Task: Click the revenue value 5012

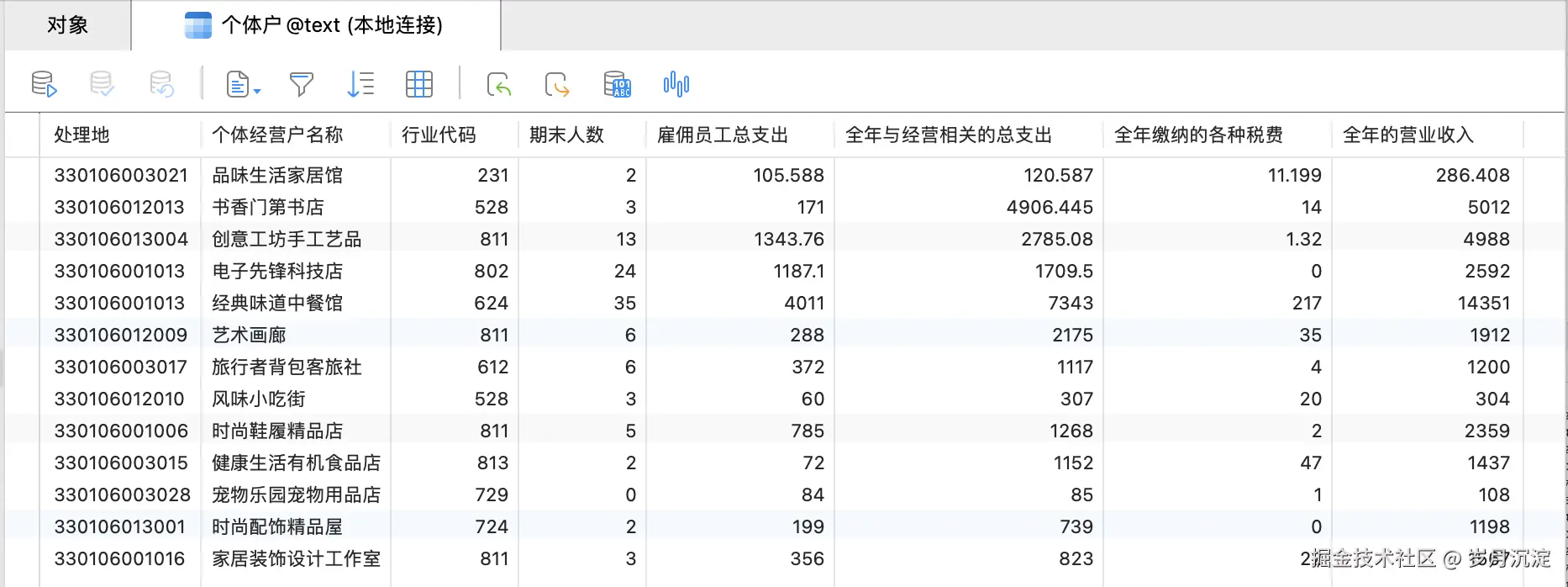Action: pos(1488,207)
